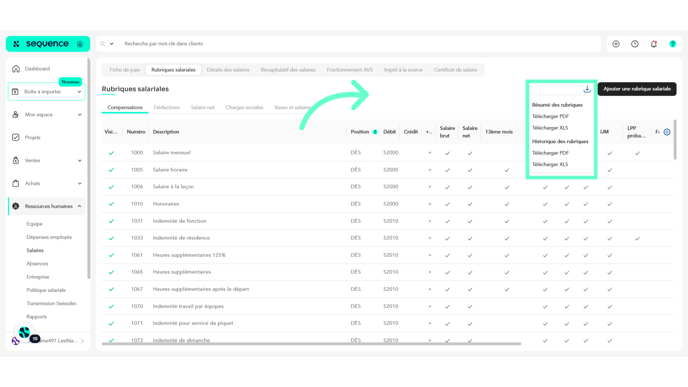Select the Déductions sub-tab

click(167, 108)
